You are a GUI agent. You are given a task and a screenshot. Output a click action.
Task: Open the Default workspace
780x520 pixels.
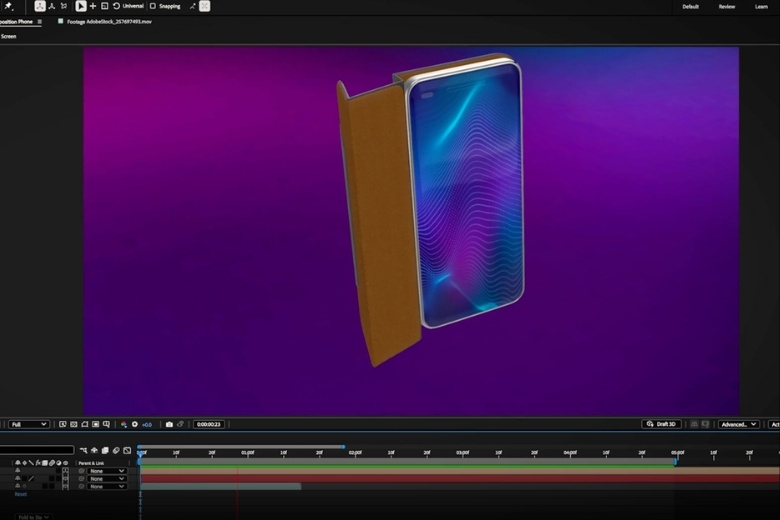coord(690,6)
